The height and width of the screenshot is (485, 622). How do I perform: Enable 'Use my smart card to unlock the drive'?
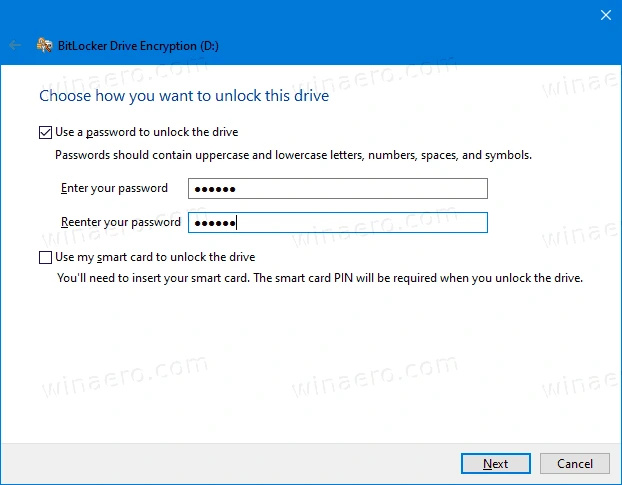click(45, 257)
